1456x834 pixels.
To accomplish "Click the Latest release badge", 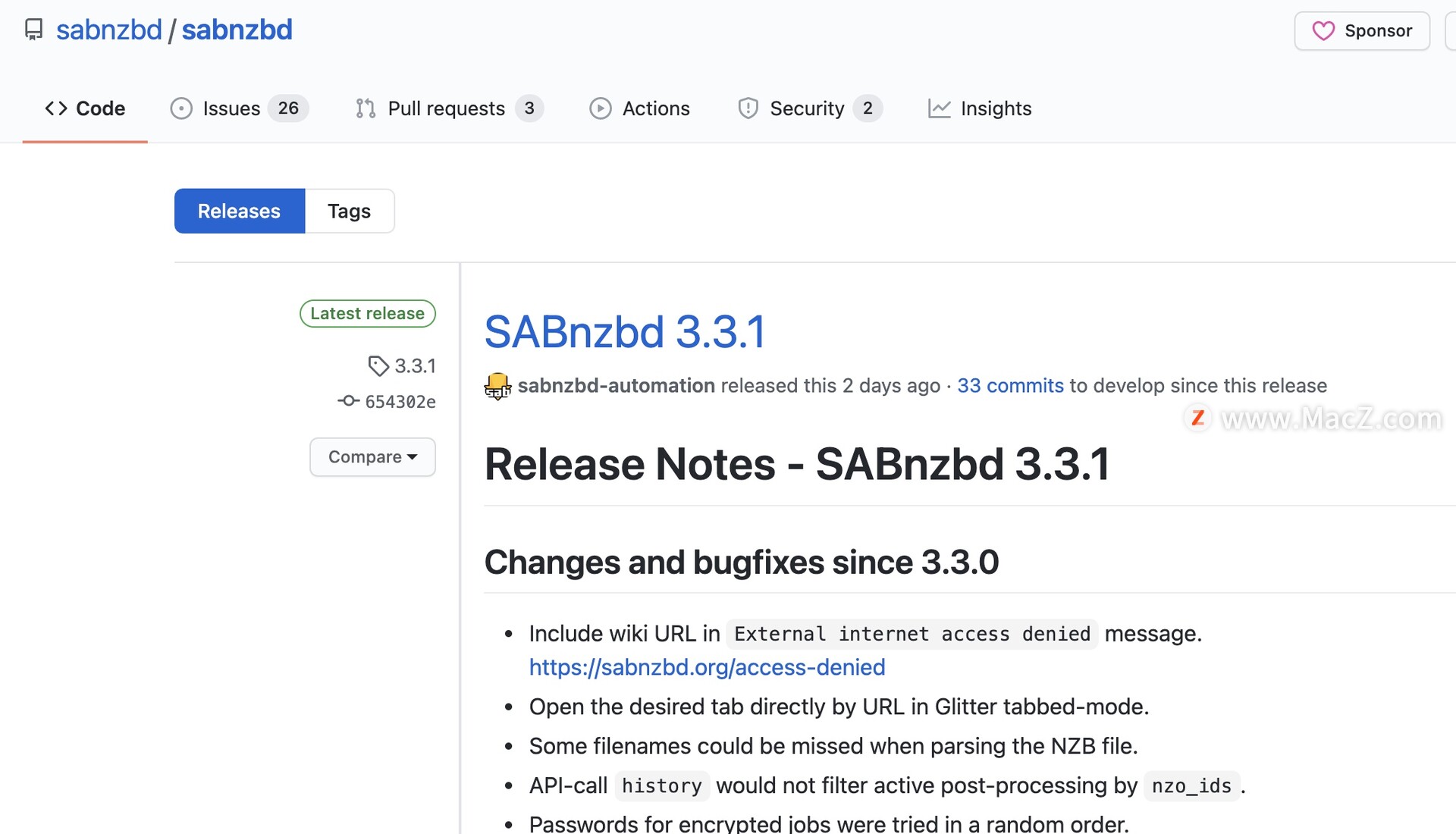I will point(367,314).
